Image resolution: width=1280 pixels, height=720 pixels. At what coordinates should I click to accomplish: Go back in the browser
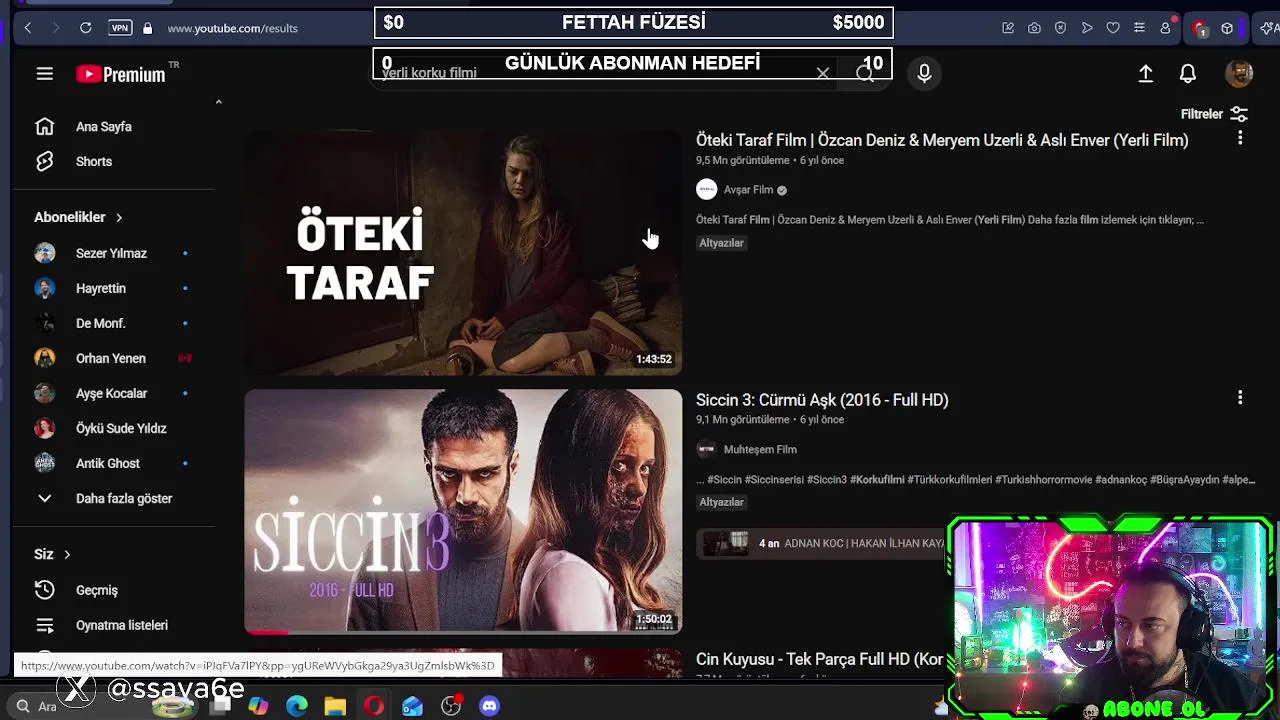coord(28,28)
